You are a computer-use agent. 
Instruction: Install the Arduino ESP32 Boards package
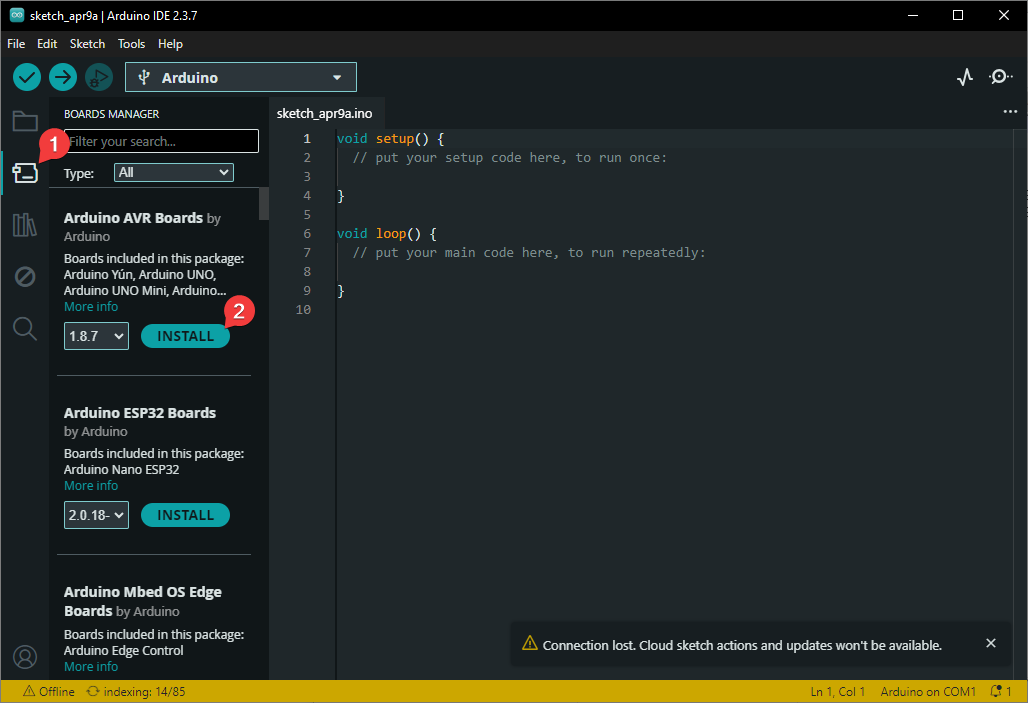185,515
